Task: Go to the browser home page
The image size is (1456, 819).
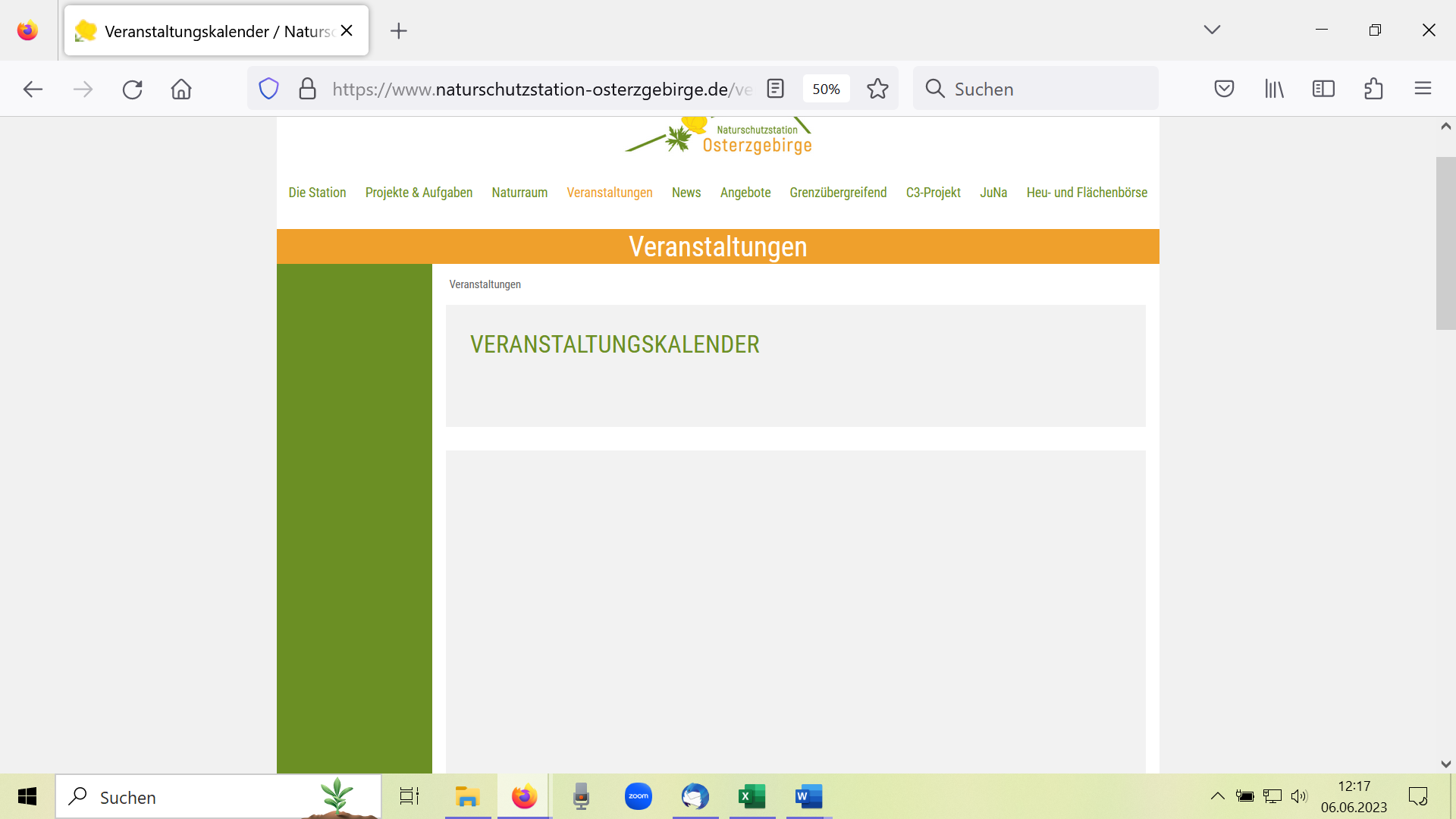Action: 181,89
